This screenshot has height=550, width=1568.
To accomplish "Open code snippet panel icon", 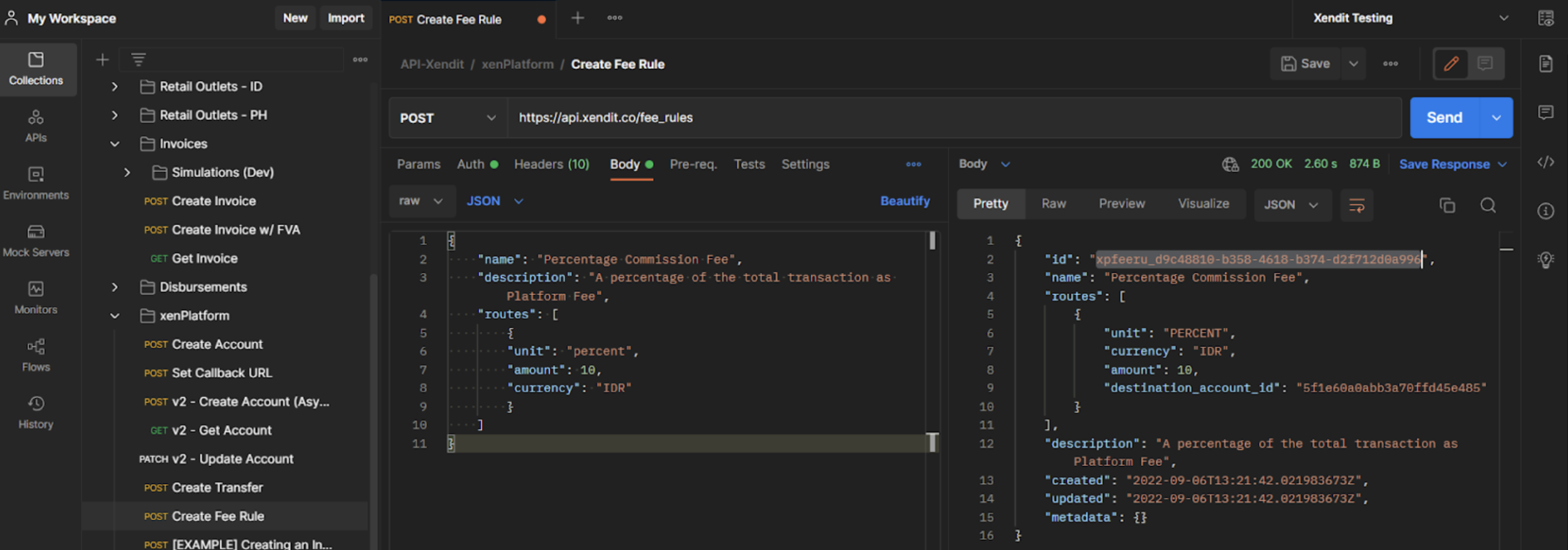I will click(x=1545, y=162).
